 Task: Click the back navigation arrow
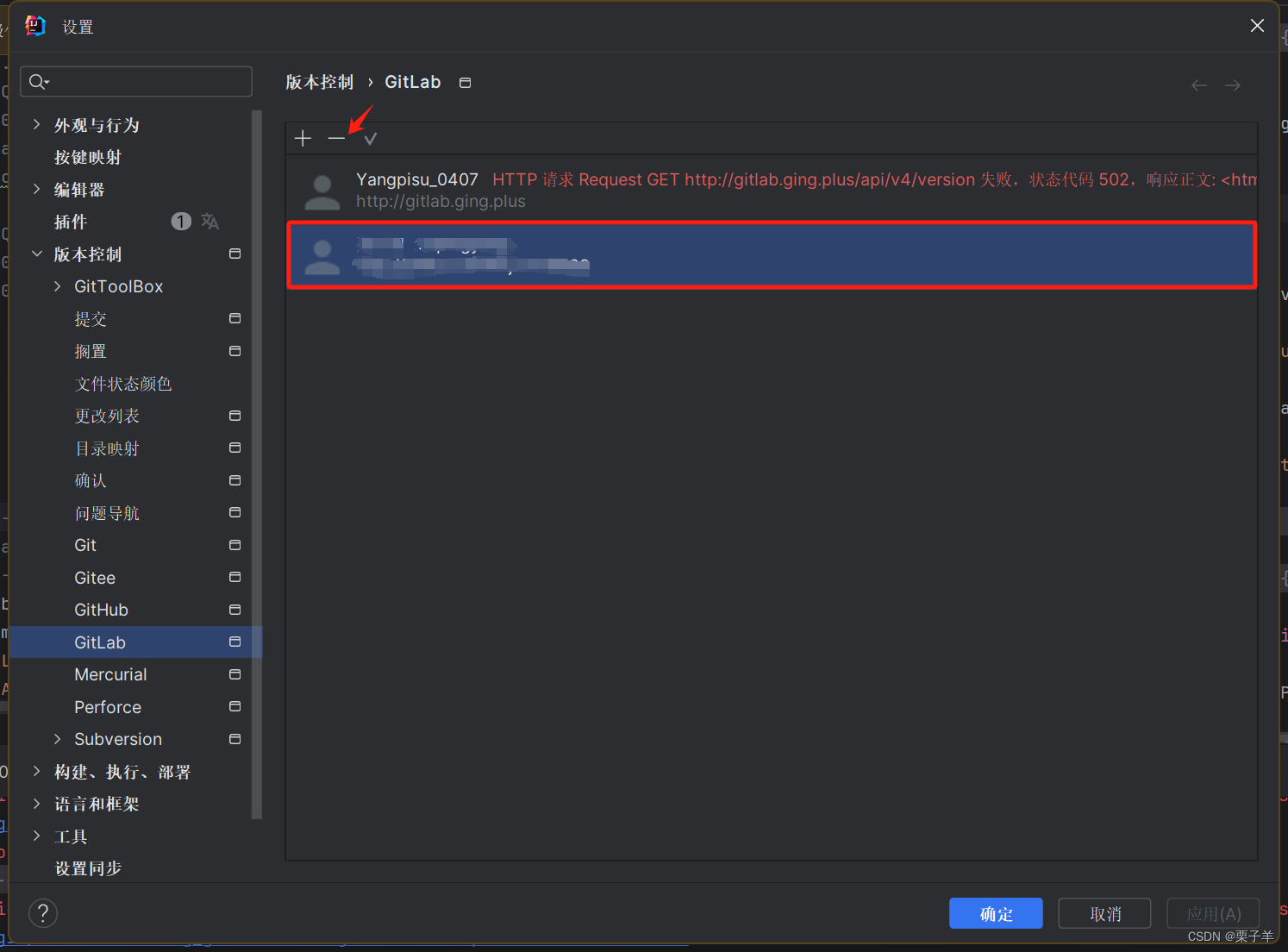tap(1199, 85)
